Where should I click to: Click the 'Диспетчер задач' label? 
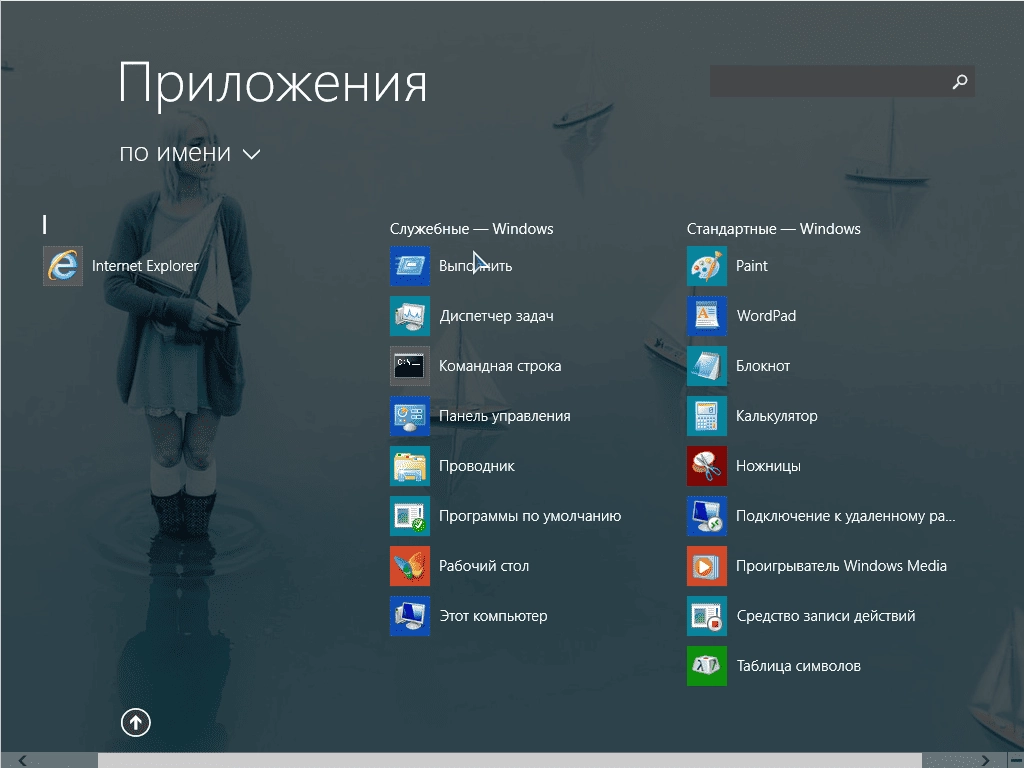coord(496,316)
